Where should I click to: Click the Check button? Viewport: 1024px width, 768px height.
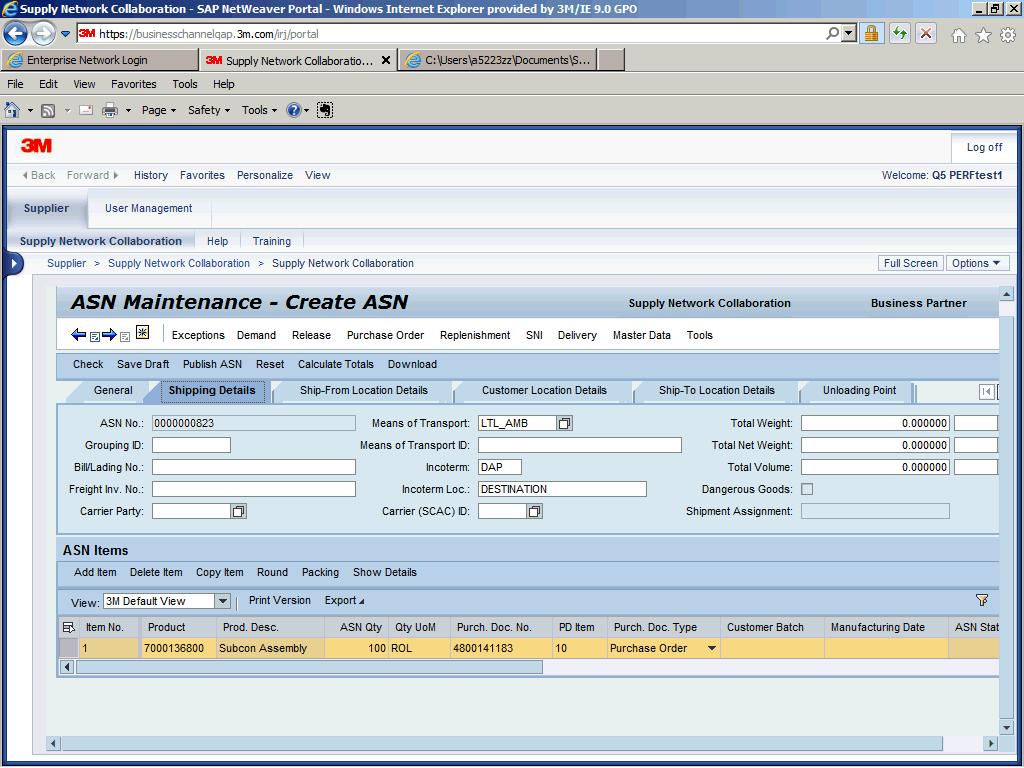(88, 364)
